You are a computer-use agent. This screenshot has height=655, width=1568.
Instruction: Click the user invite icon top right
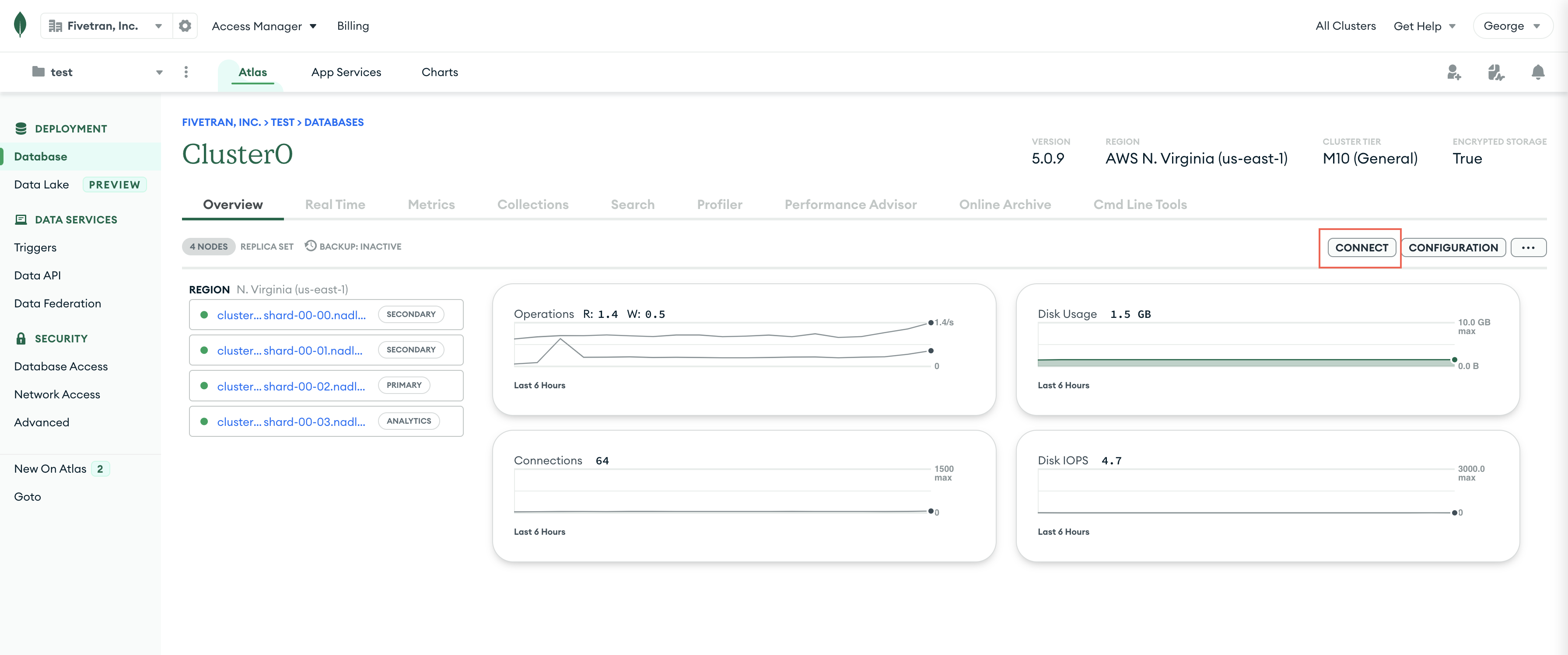pos(1453,71)
